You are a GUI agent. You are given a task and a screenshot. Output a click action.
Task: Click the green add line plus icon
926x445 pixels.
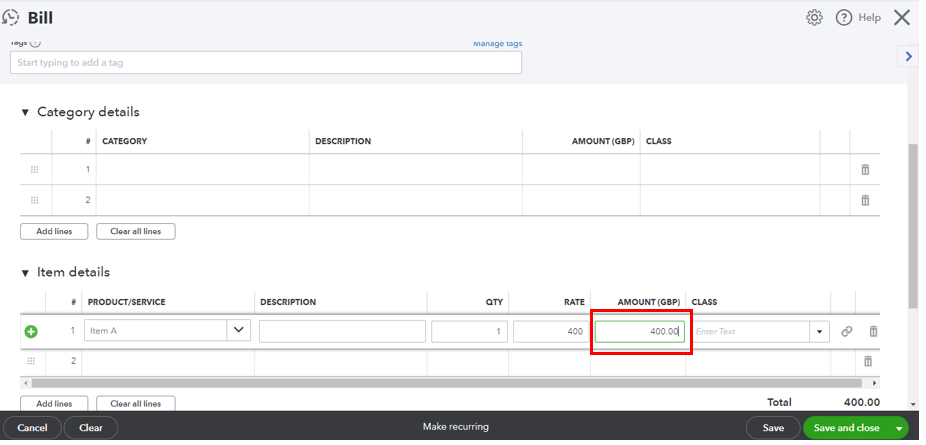[31, 332]
